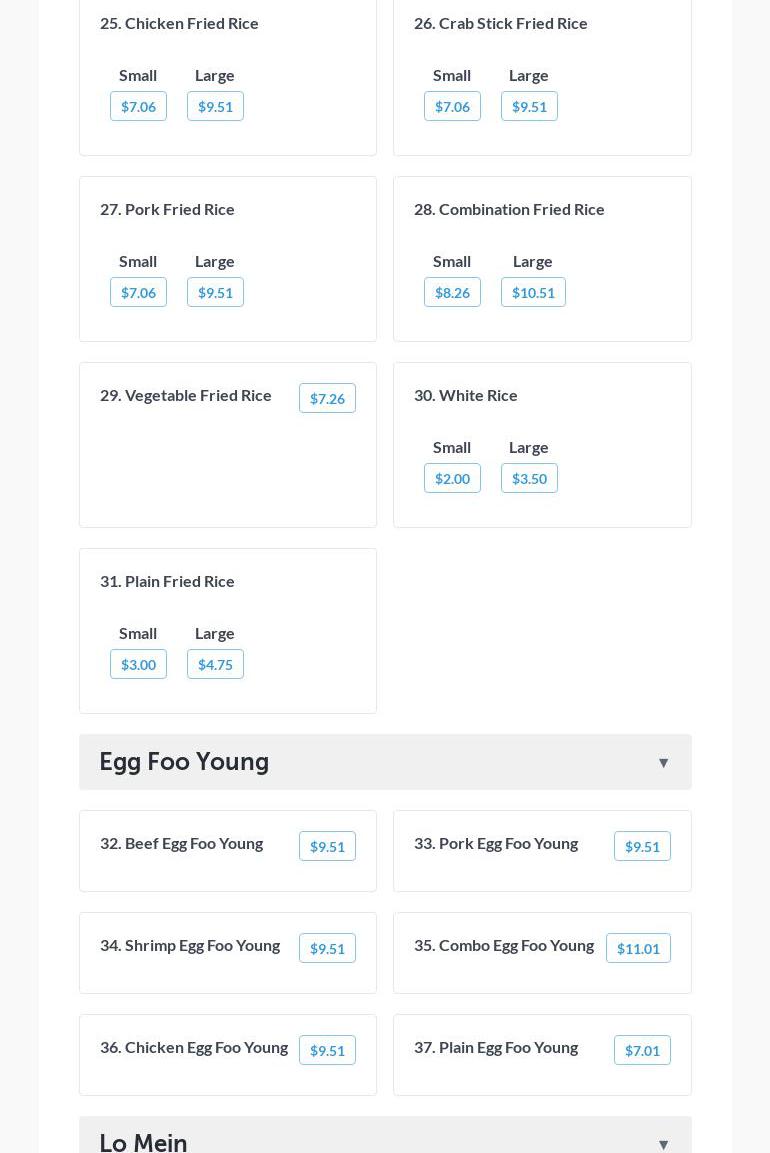Choose large Pork Fried Rice price

215,293
